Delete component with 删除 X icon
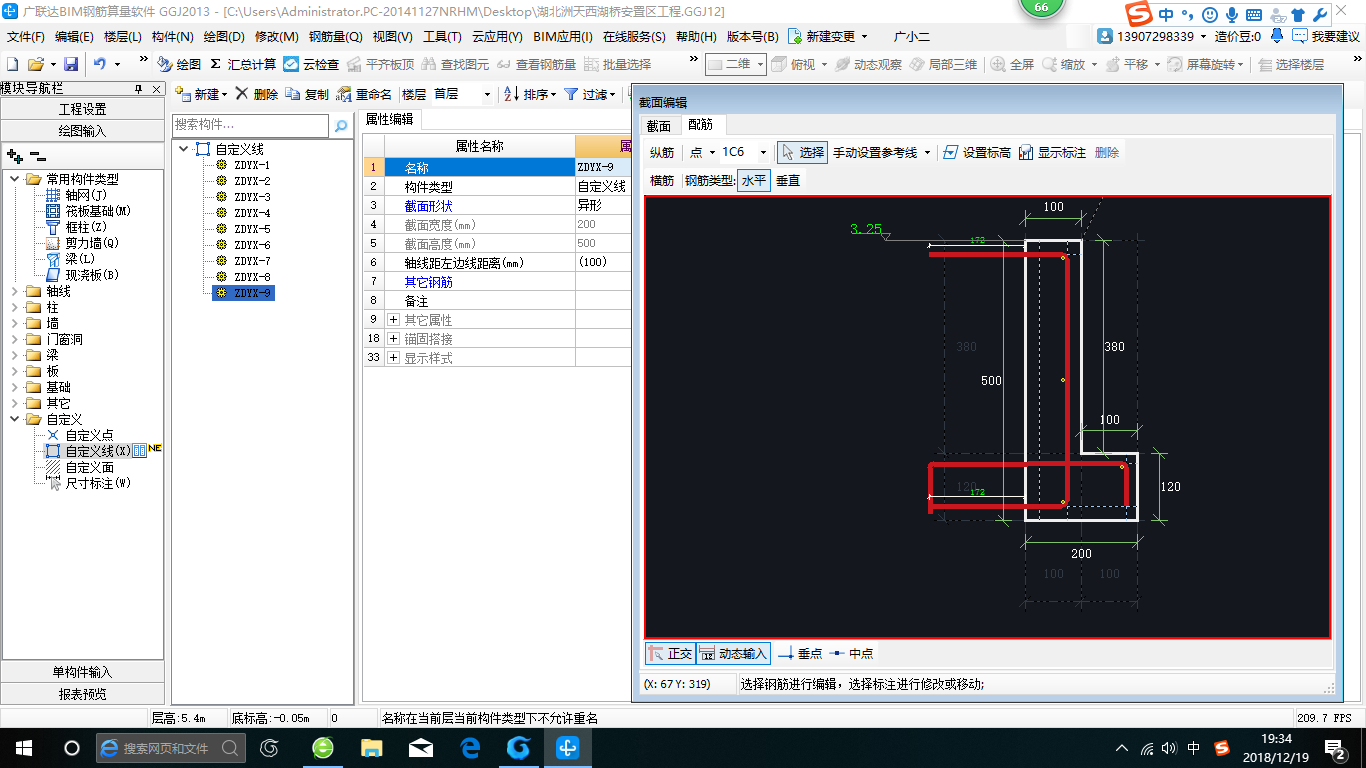Screen dimensions: 1366x768 [257, 94]
